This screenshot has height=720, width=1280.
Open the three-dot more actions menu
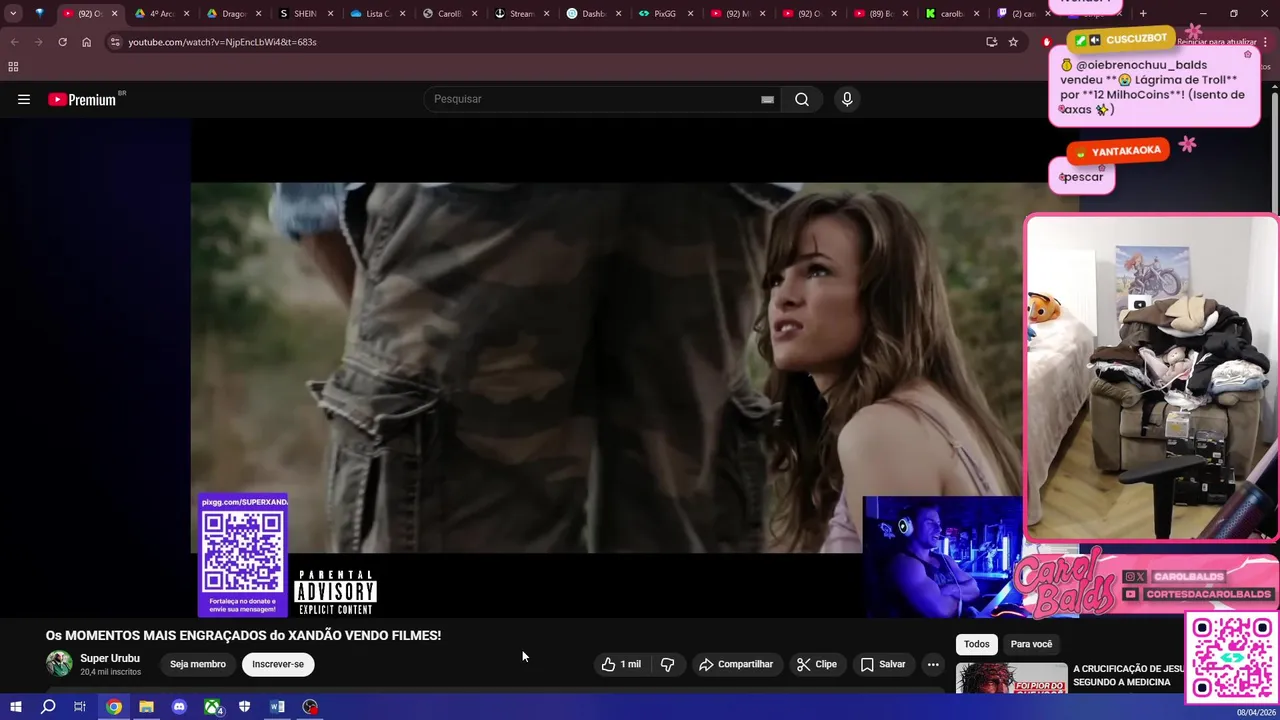click(x=933, y=664)
